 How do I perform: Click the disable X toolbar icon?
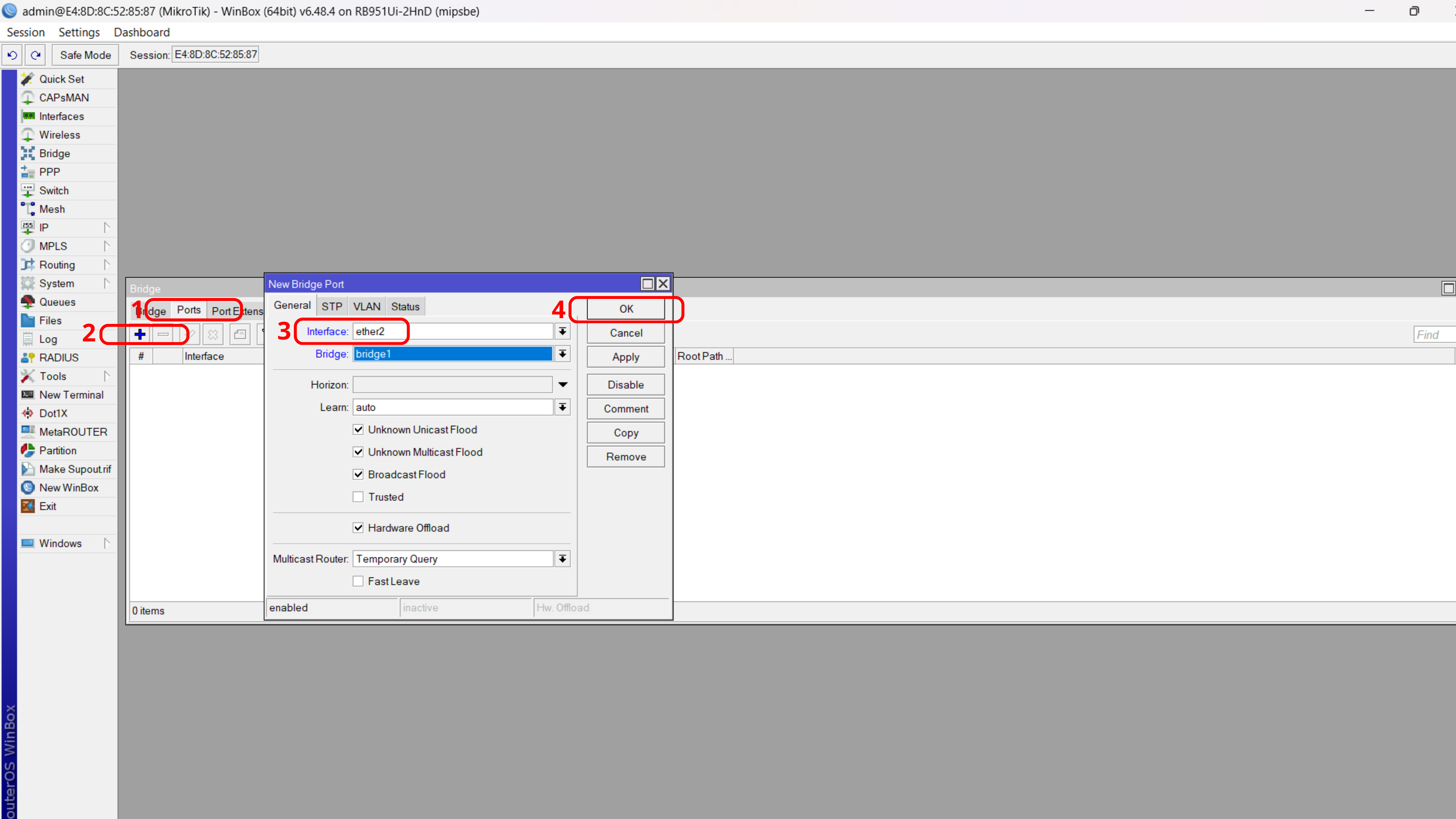[213, 335]
